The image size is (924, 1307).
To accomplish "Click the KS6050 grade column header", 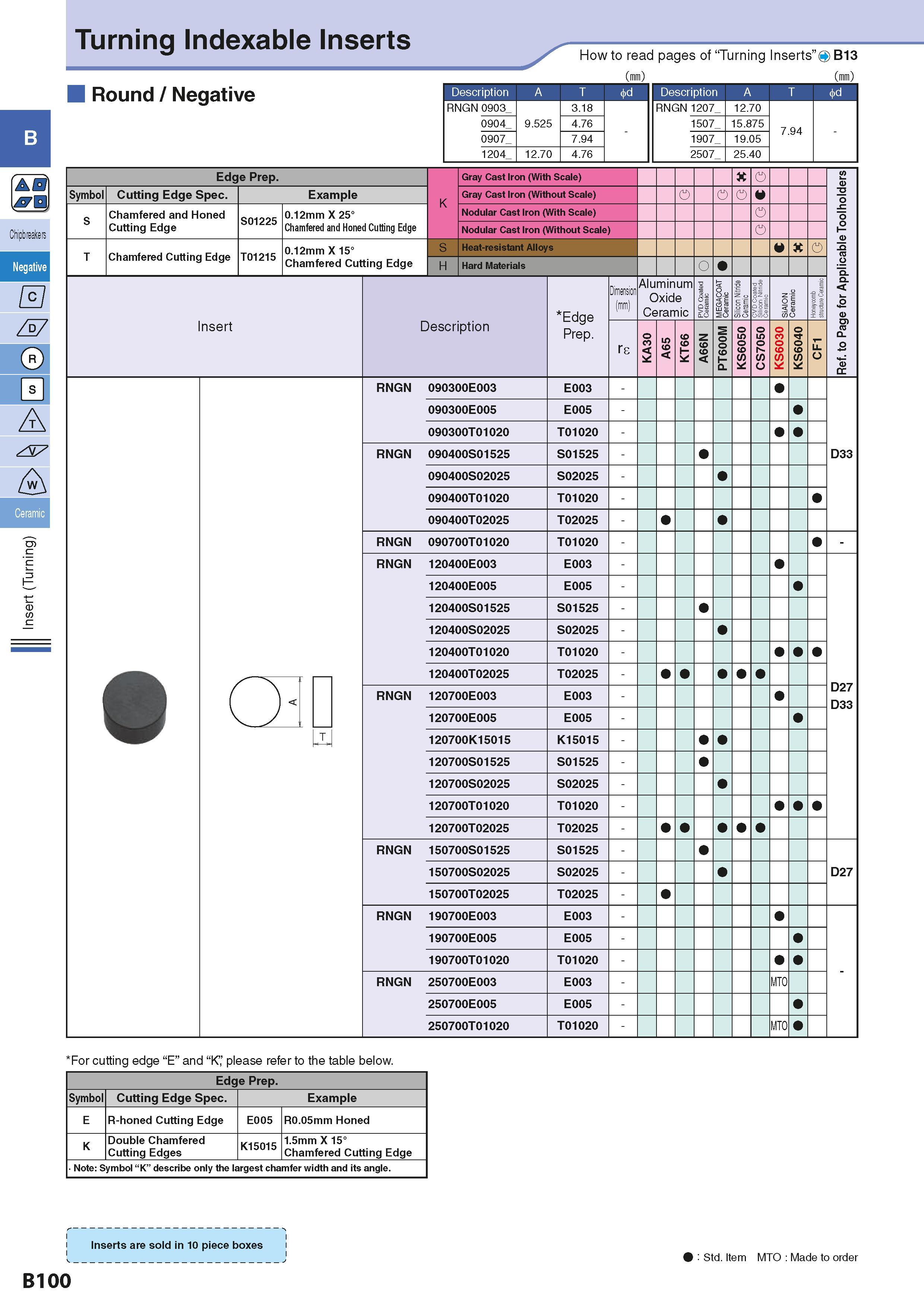I will [741, 348].
